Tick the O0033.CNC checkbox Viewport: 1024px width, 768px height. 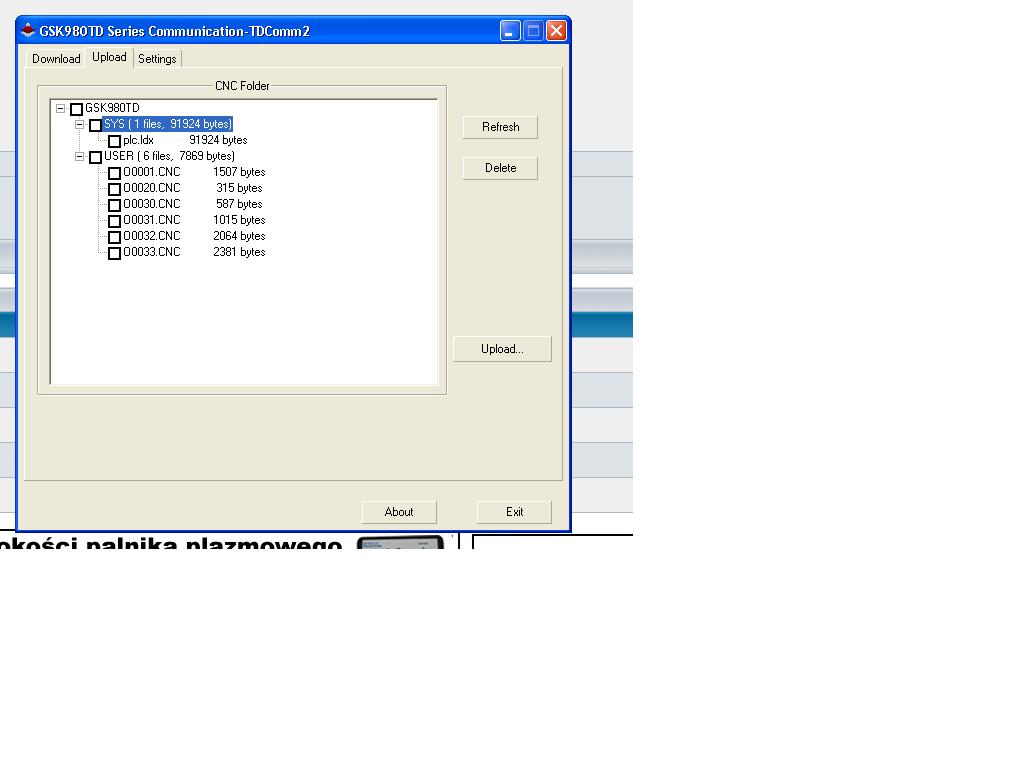114,253
